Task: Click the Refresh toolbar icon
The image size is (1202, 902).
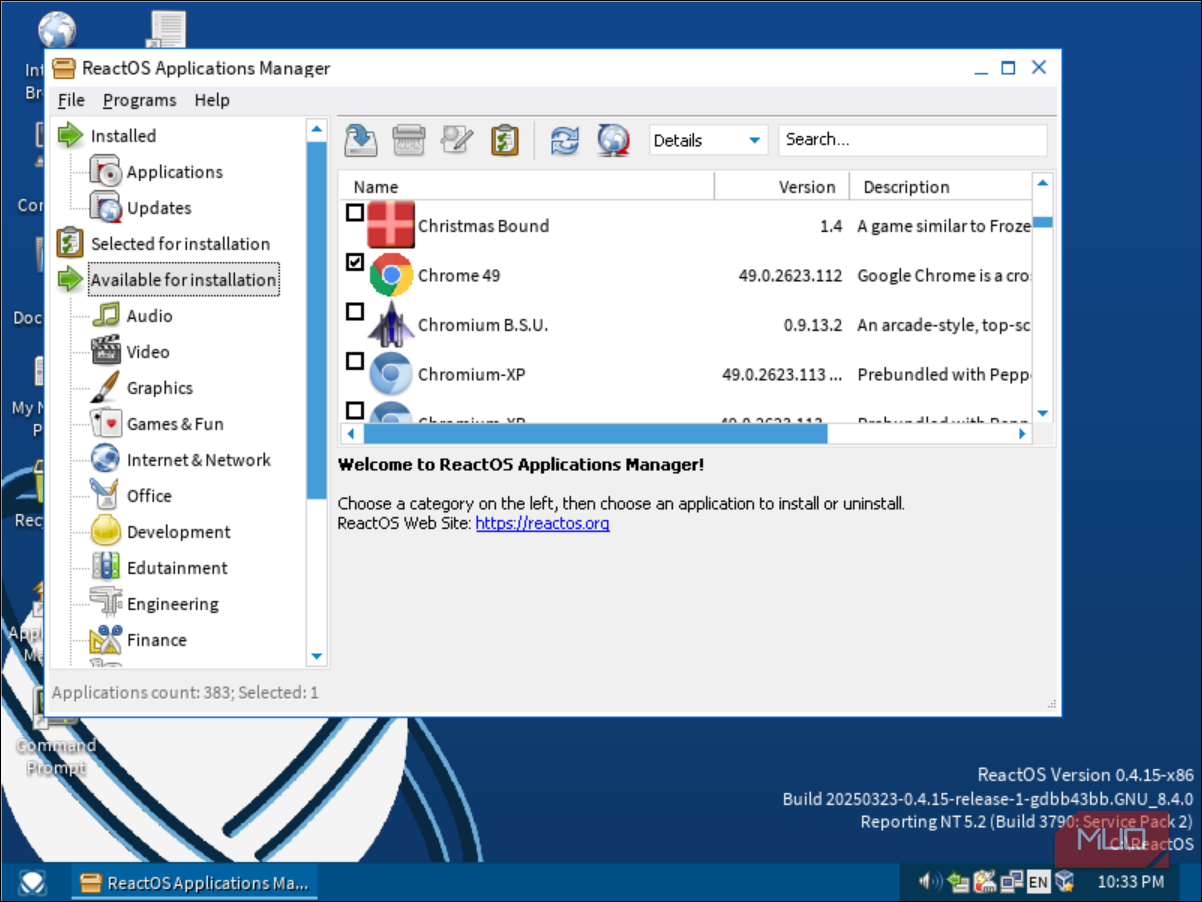Action: 565,140
